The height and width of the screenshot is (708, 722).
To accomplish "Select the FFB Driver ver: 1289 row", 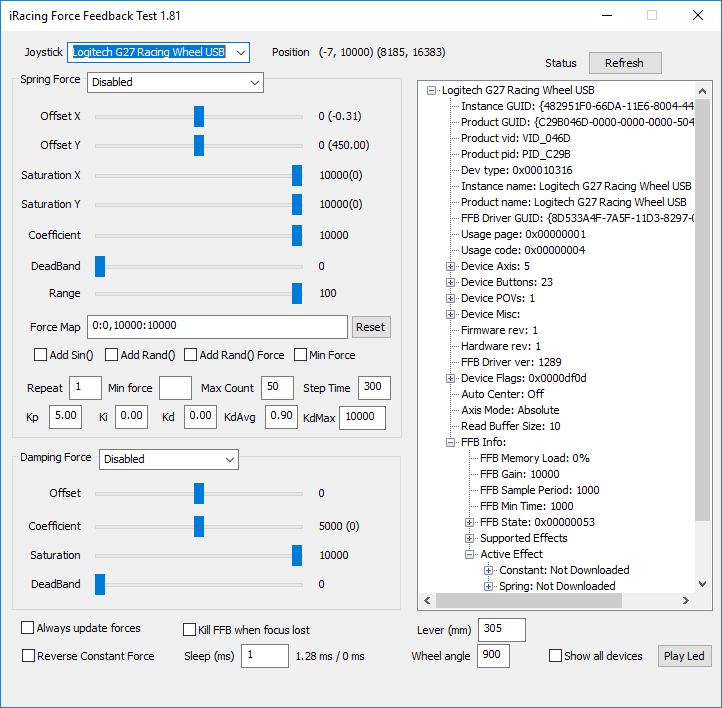I will point(511,363).
